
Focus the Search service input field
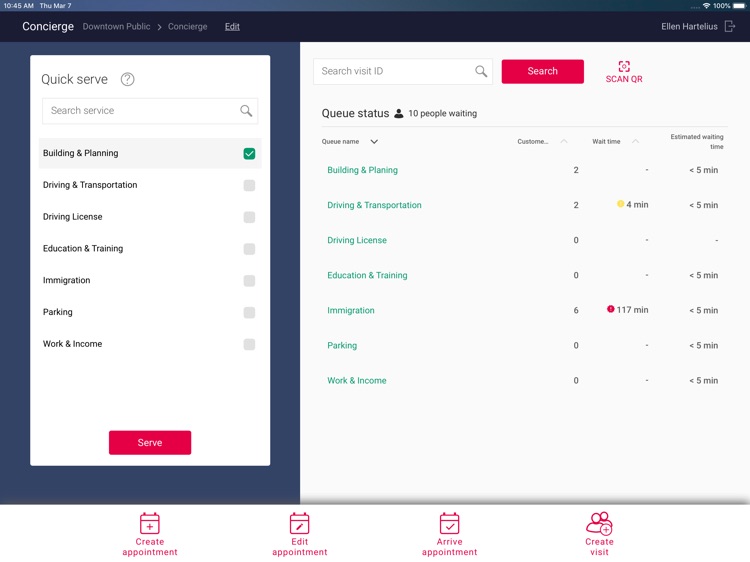[150, 111]
